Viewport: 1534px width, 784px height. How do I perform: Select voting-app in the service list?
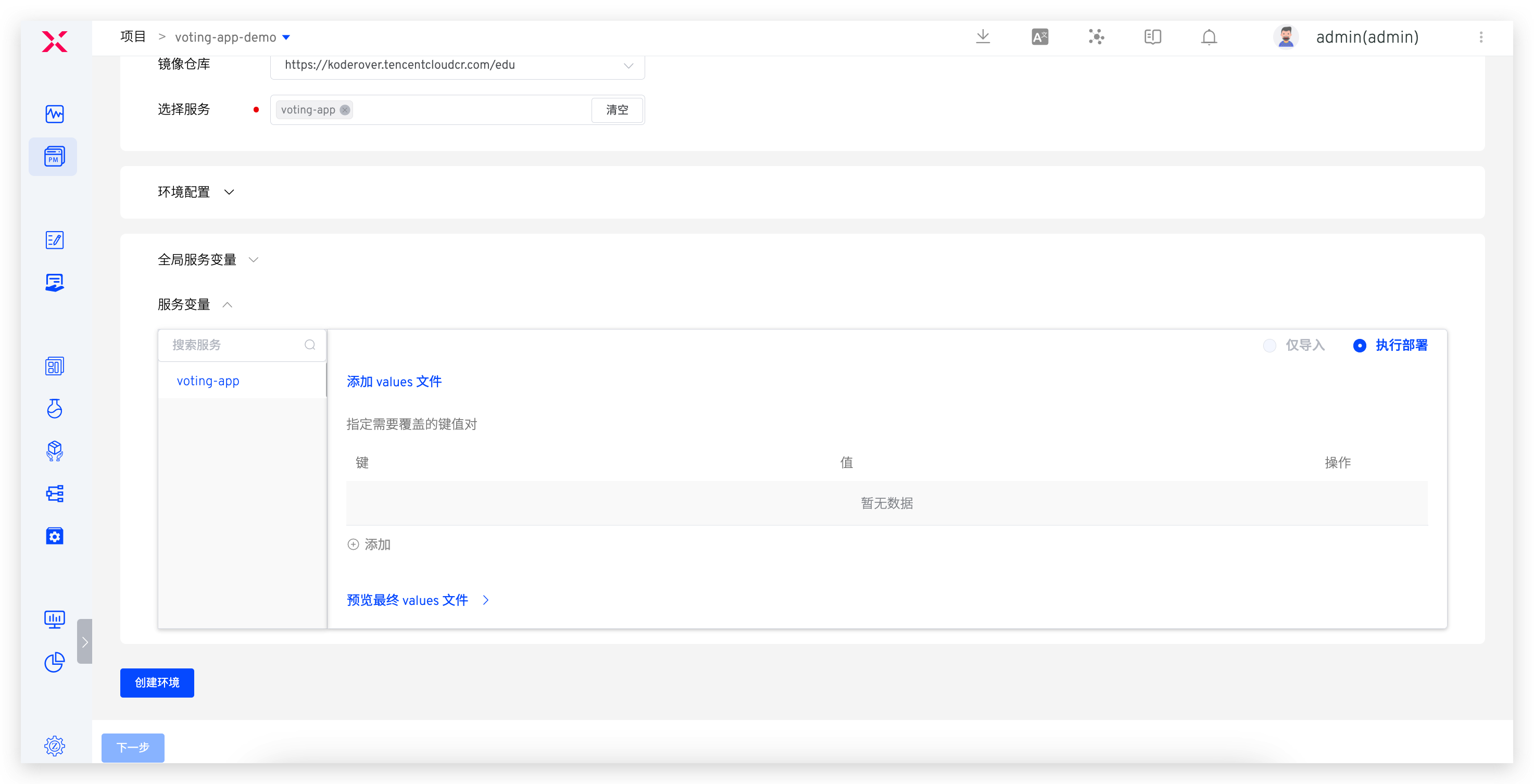tap(208, 381)
